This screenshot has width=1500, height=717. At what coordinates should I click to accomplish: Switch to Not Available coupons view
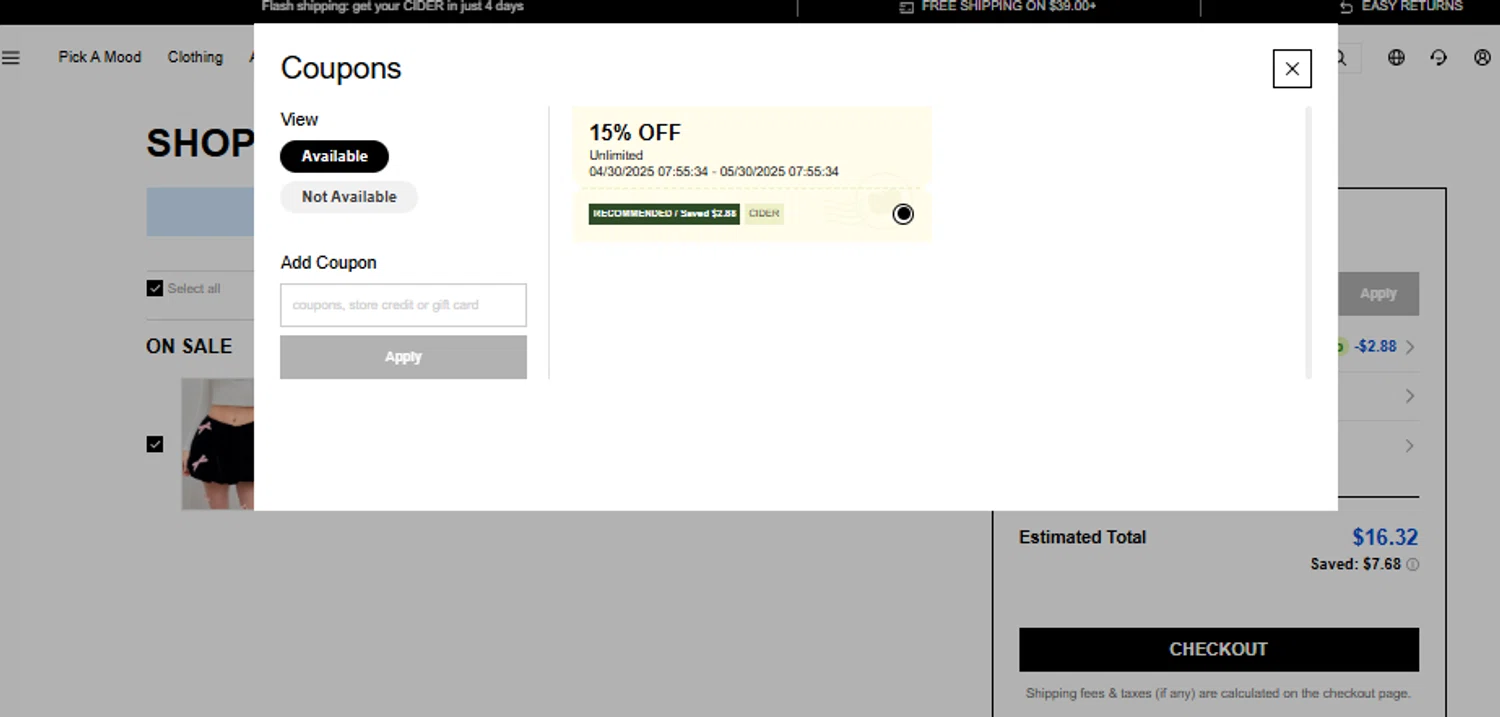coord(349,197)
